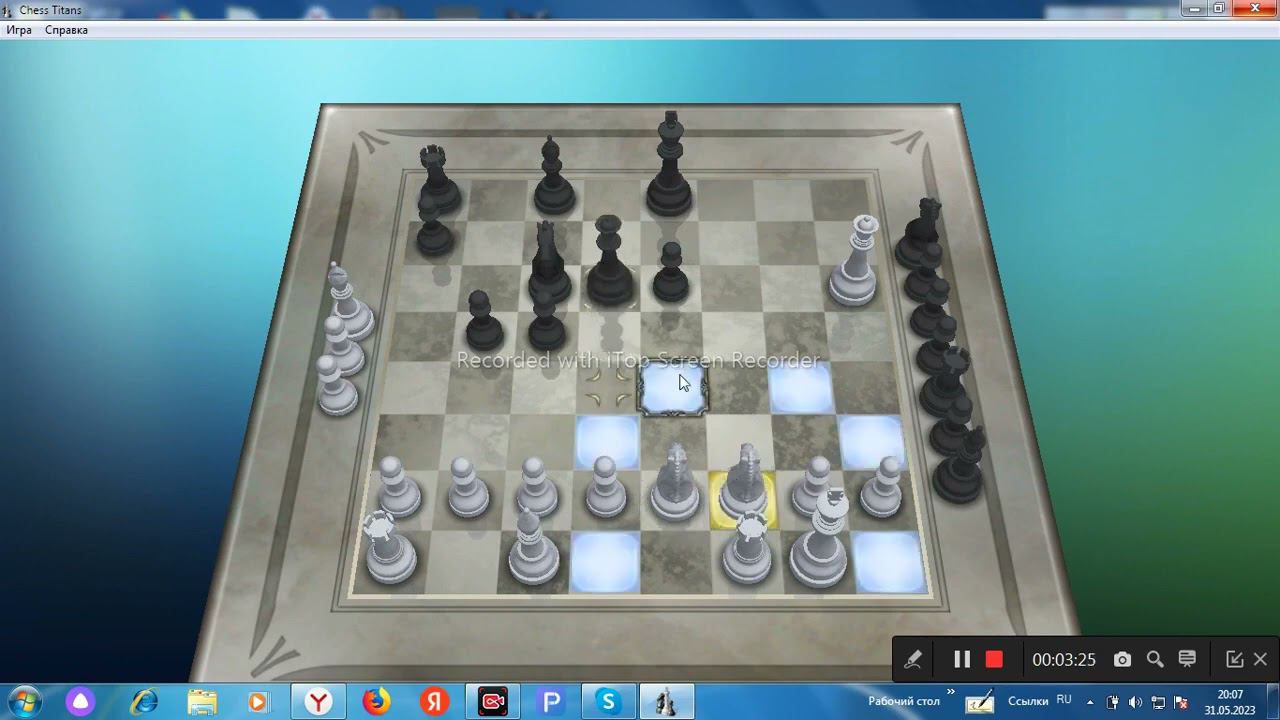Select the white bishop on c1

pos(532,546)
